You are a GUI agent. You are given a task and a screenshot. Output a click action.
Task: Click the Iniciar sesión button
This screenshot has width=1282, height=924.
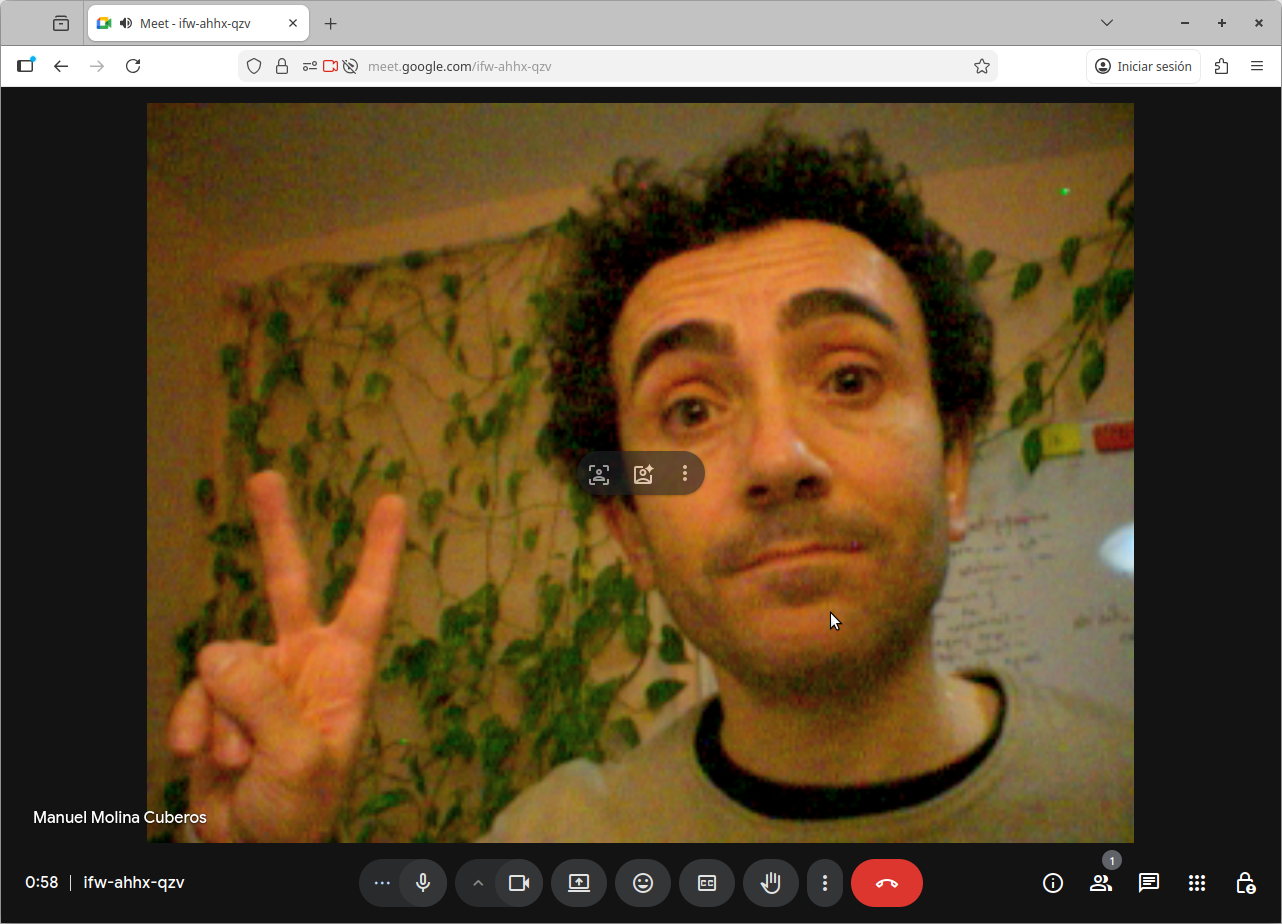click(x=1143, y=66)
